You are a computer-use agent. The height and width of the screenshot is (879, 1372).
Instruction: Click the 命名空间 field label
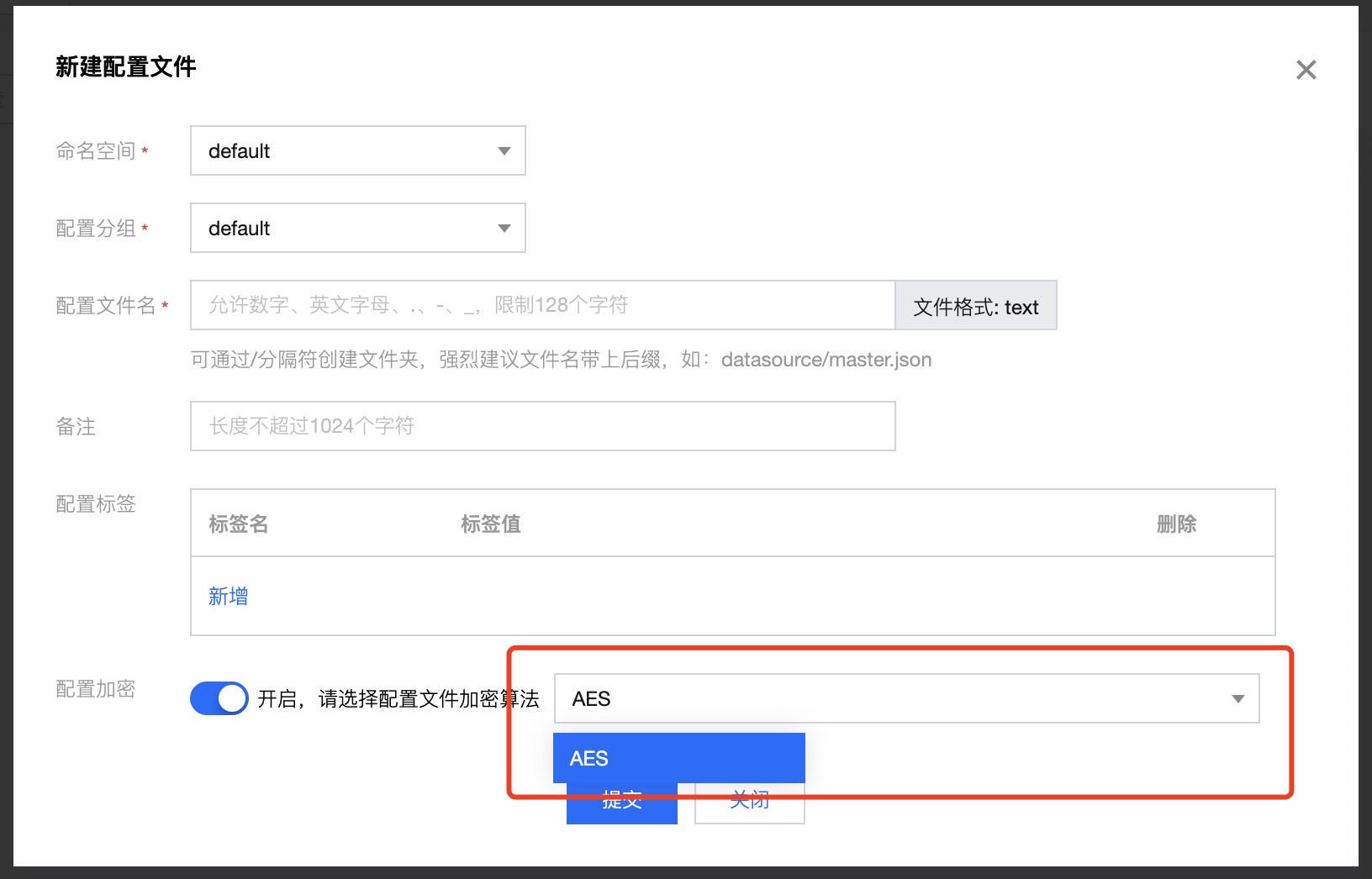[95, 151]
